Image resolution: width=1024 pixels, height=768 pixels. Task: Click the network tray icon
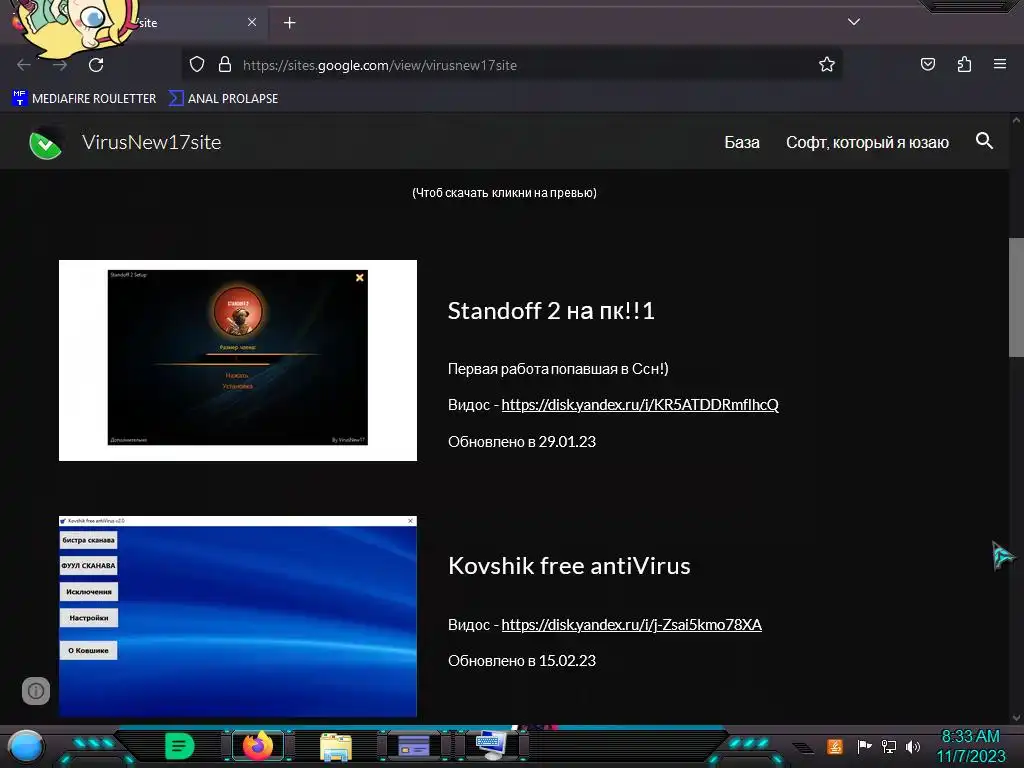(x=889, y=746)
